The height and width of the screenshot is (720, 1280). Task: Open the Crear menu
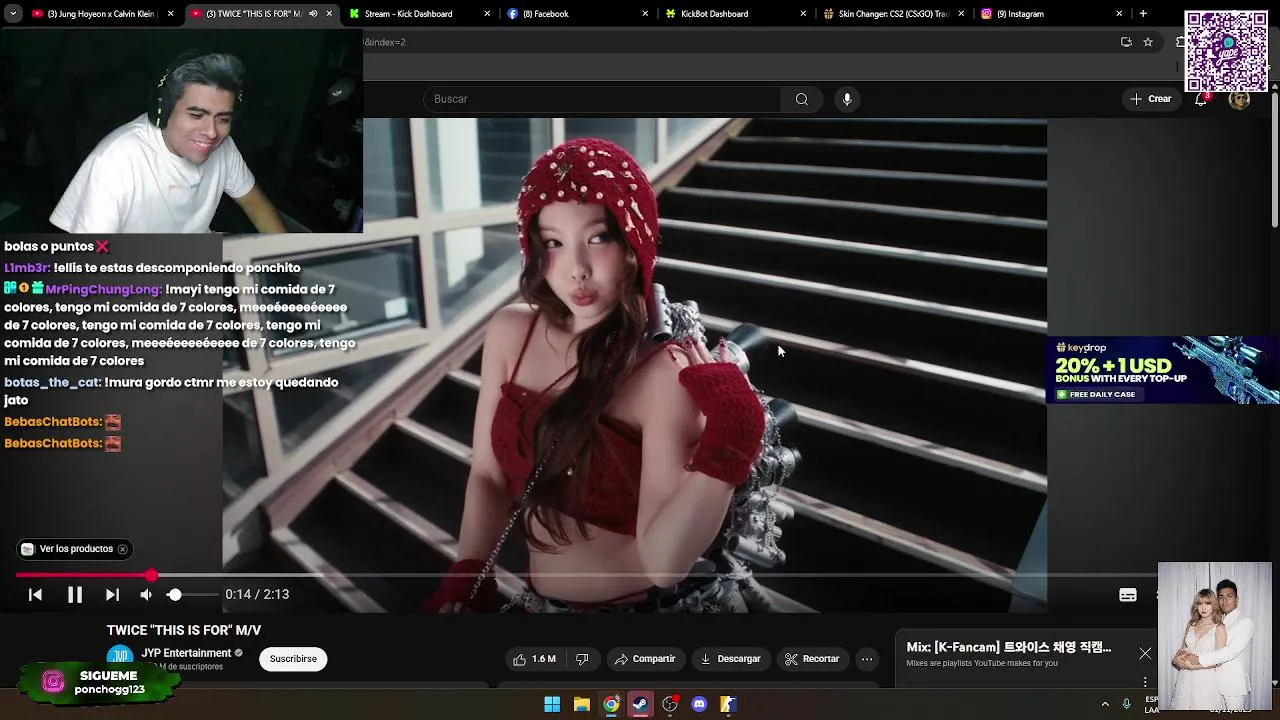click(1151, 99)
